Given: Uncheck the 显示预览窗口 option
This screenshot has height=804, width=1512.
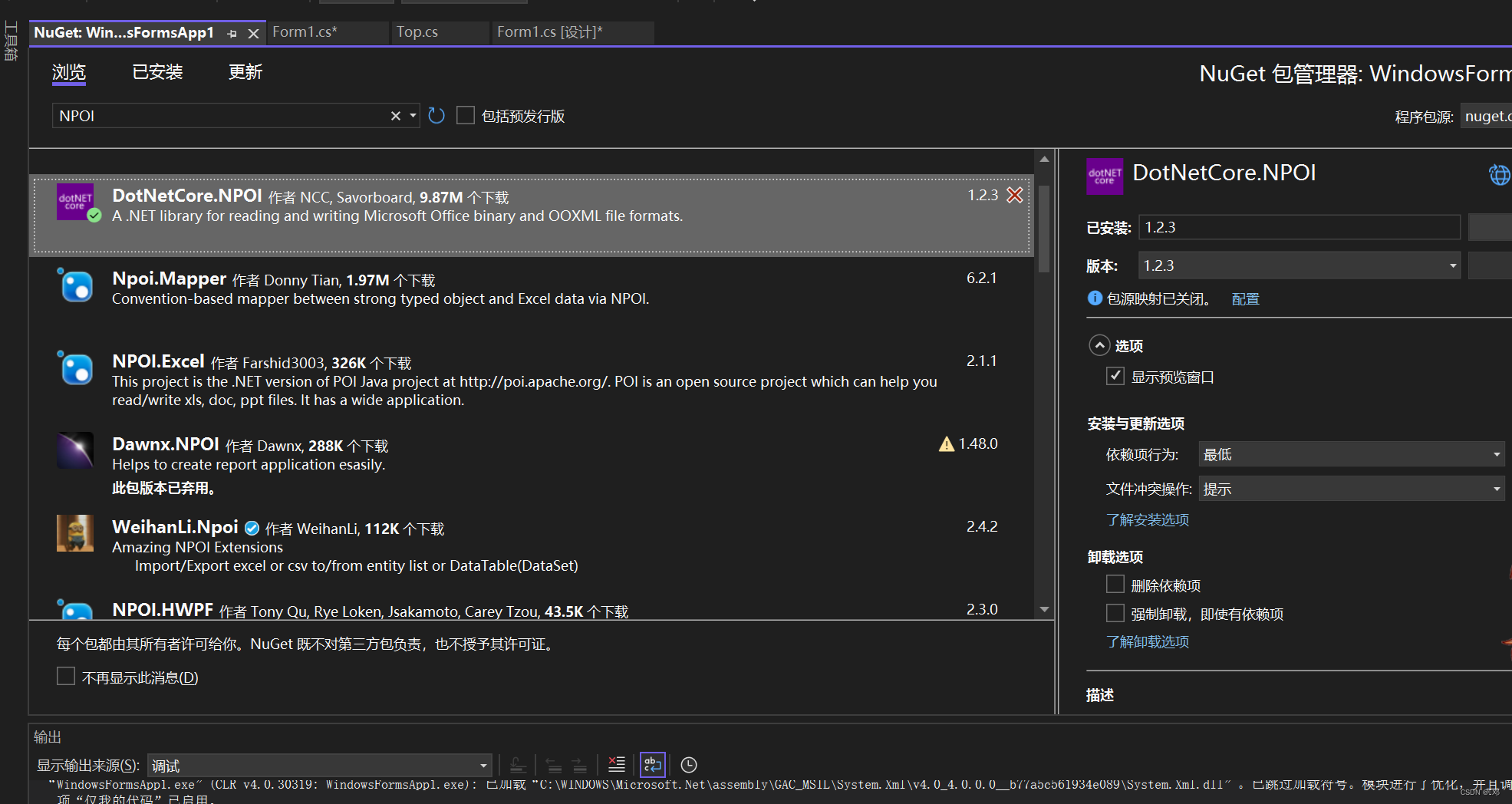Looking at the screenshot, I should (x=1115, y=376).
